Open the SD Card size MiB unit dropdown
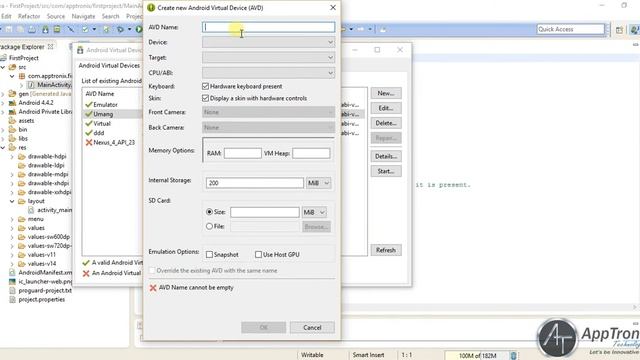Screen dimensions: 640x360 coord(314,212)
